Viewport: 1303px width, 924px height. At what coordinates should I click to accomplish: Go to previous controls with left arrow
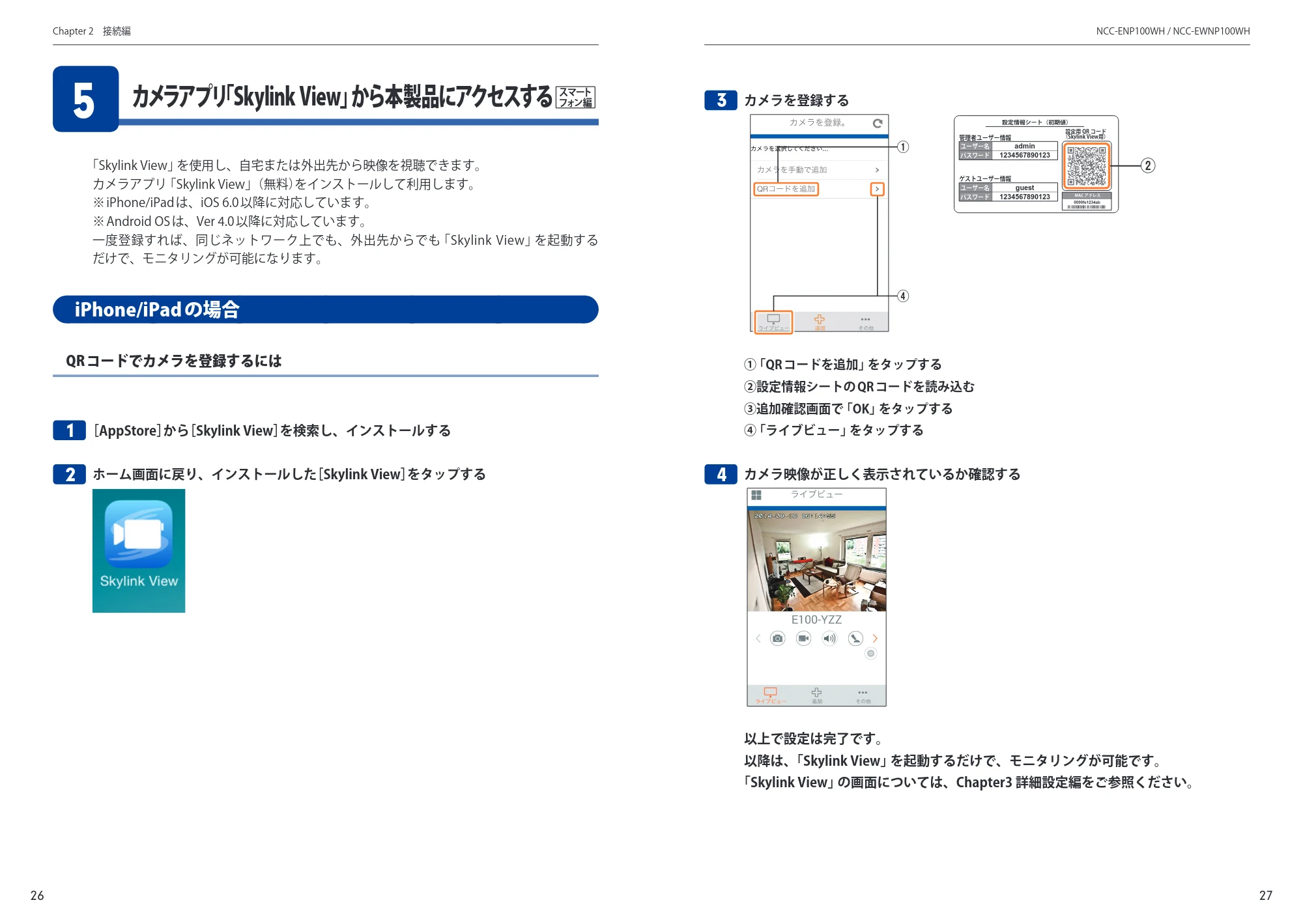point(758,638)
